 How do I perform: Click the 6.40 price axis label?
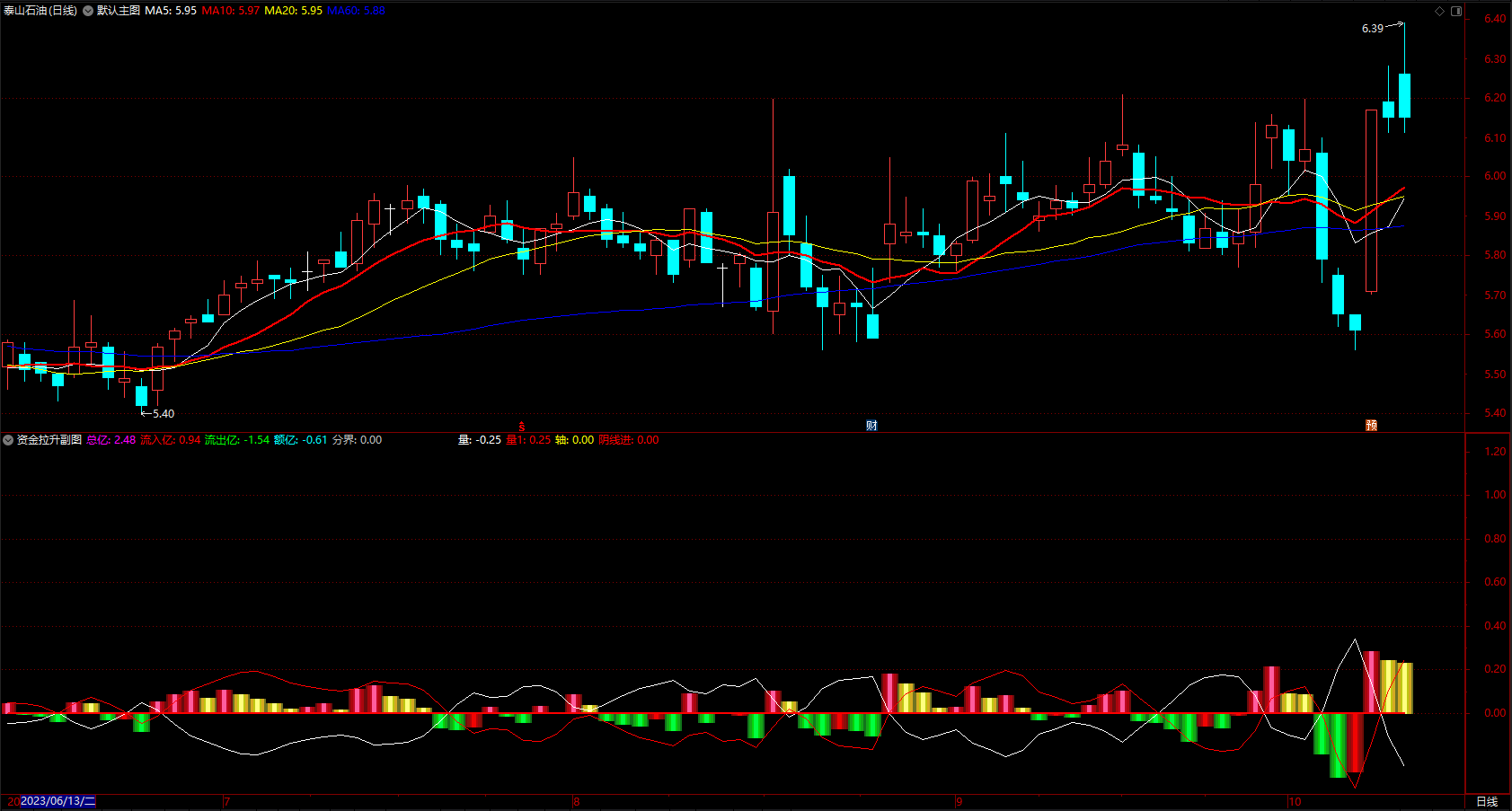click(x=1495, y=19)
